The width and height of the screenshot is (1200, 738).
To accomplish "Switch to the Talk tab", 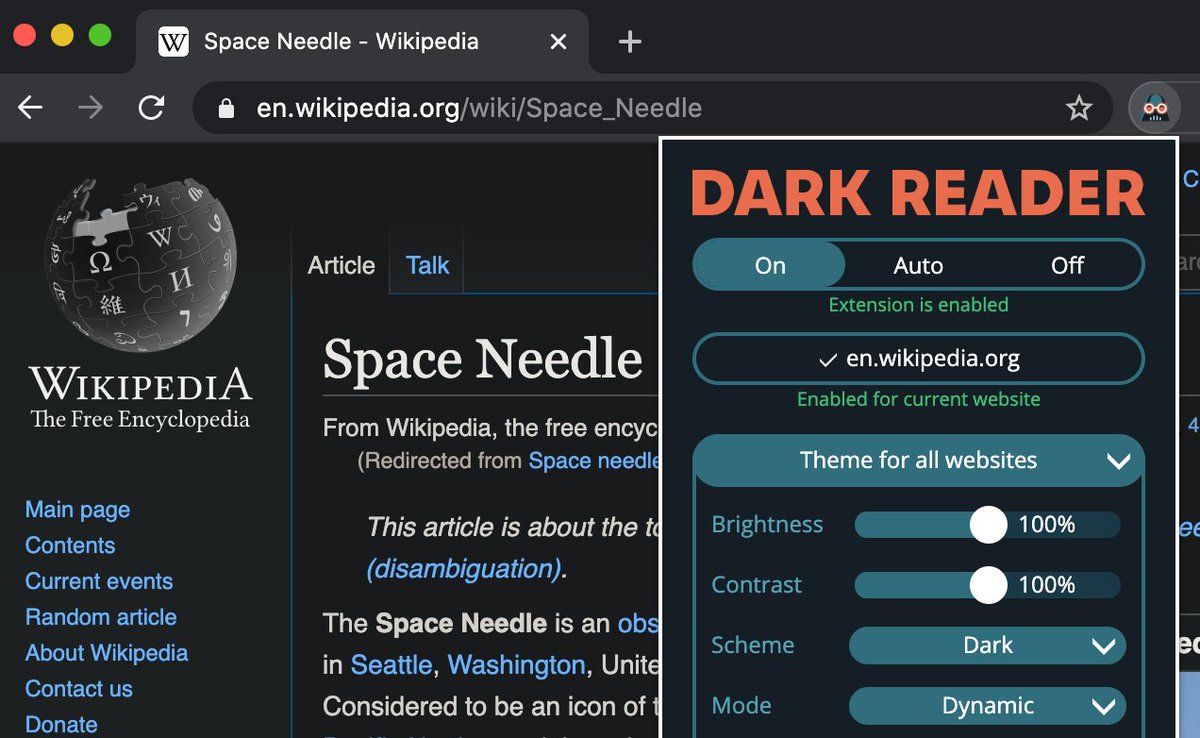I will pos(426,265).
